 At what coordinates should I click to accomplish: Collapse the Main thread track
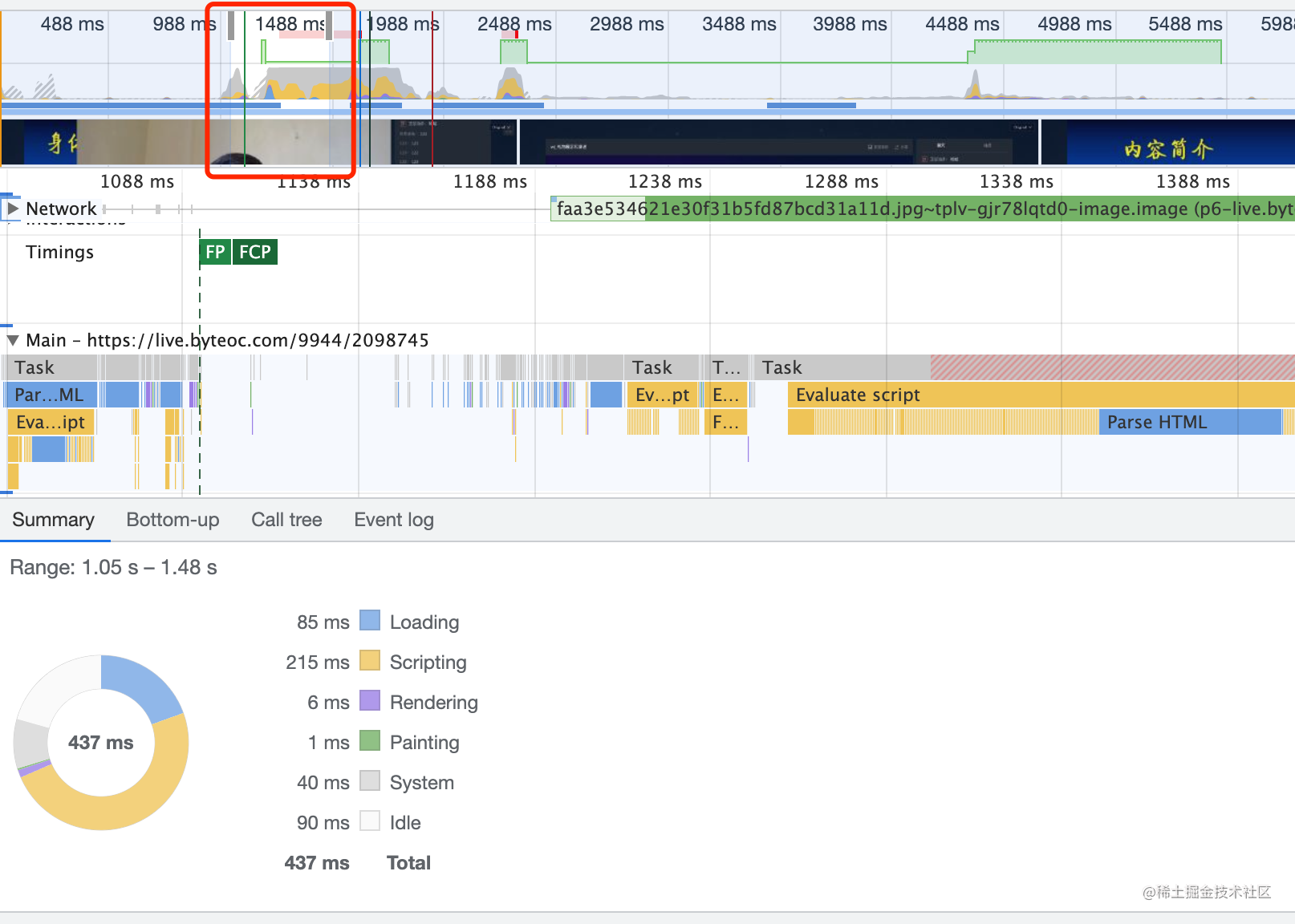[x=13, y=340]
